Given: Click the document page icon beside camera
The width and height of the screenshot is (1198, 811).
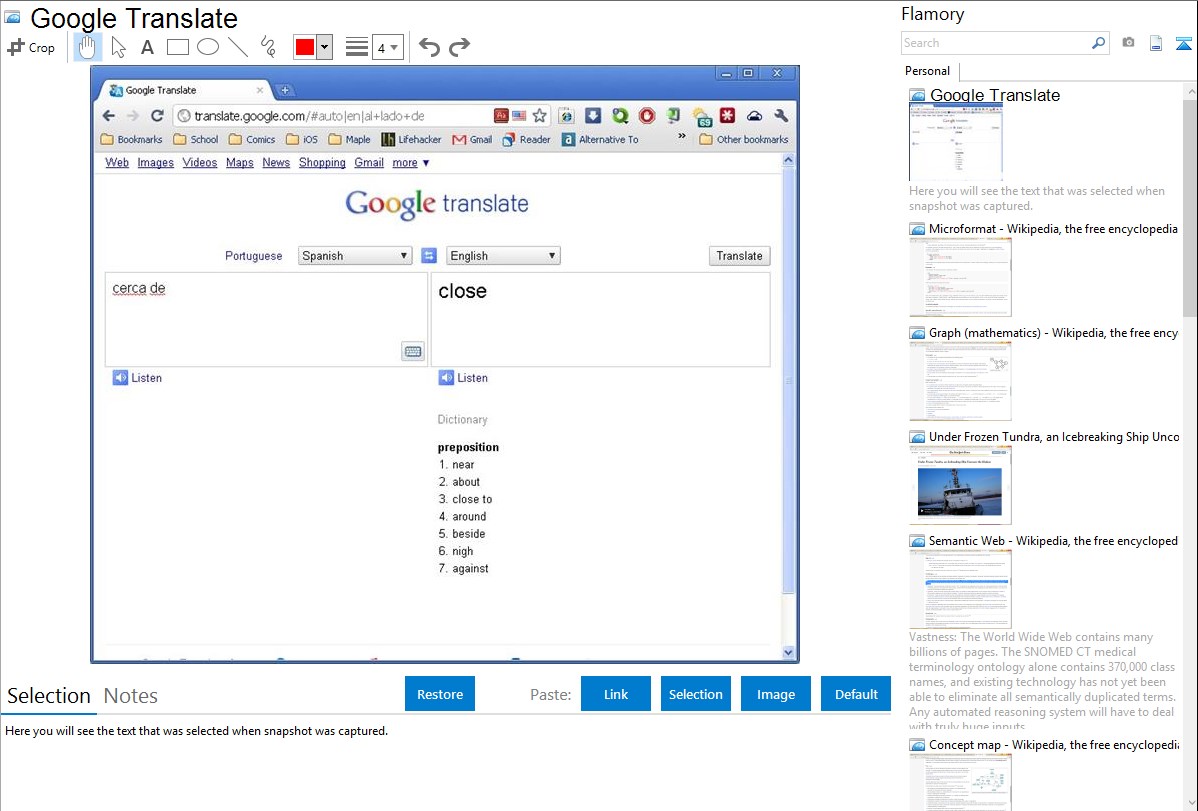Looking at the screenshot, I should (x=1156, y=43).
